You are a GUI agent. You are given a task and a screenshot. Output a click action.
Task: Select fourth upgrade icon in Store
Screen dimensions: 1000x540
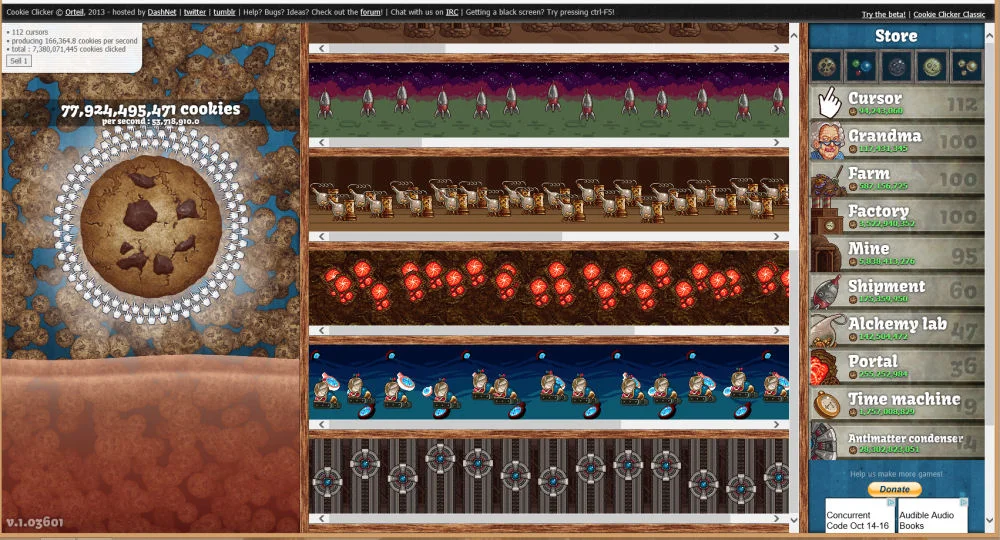(932, 66)
